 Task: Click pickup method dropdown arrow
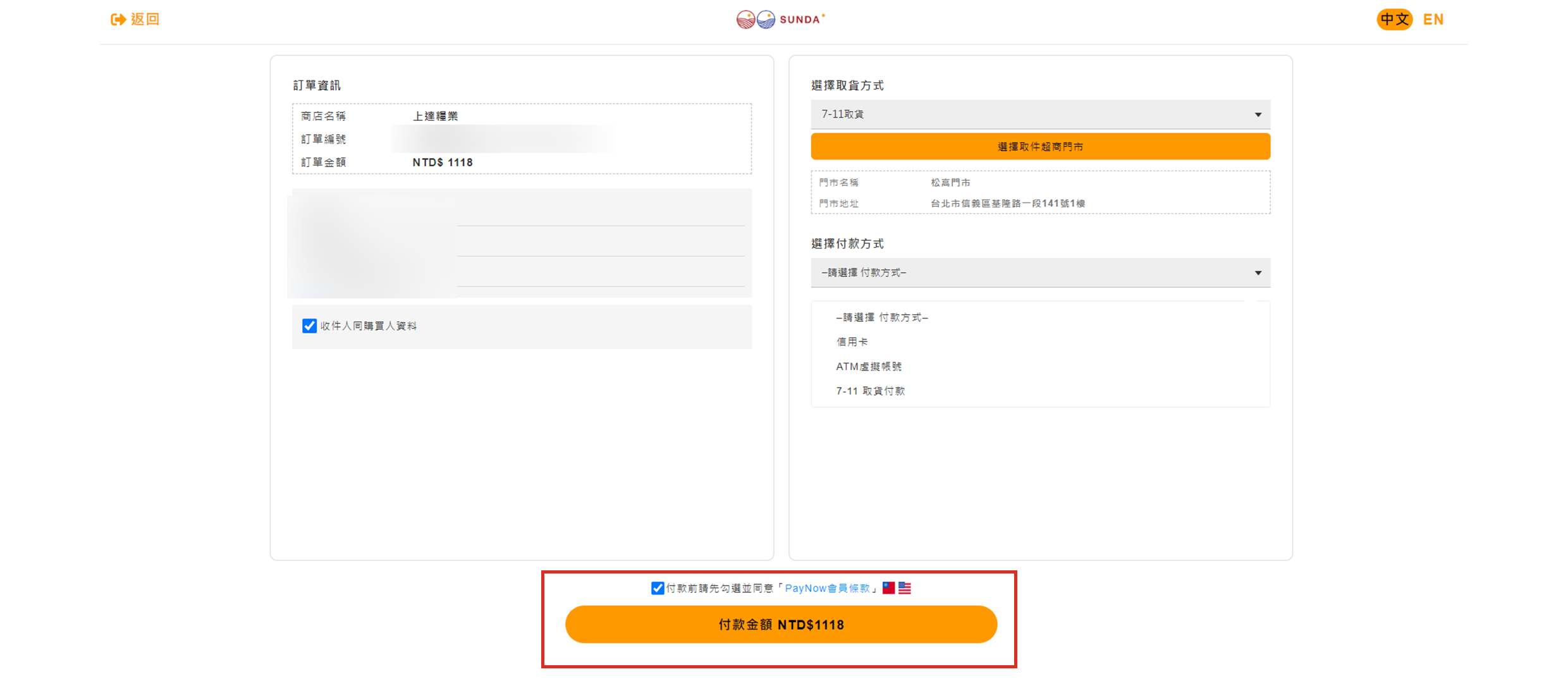(x=1258, y=114)
